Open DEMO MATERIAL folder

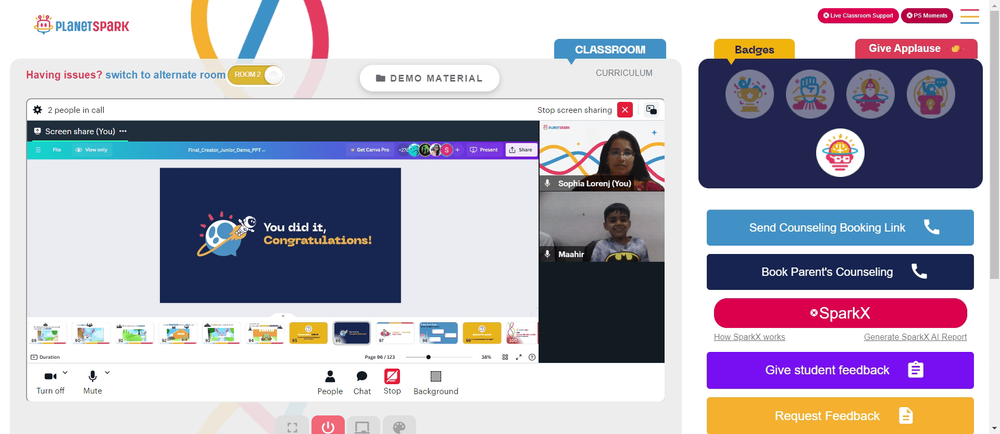coord(429,78)
